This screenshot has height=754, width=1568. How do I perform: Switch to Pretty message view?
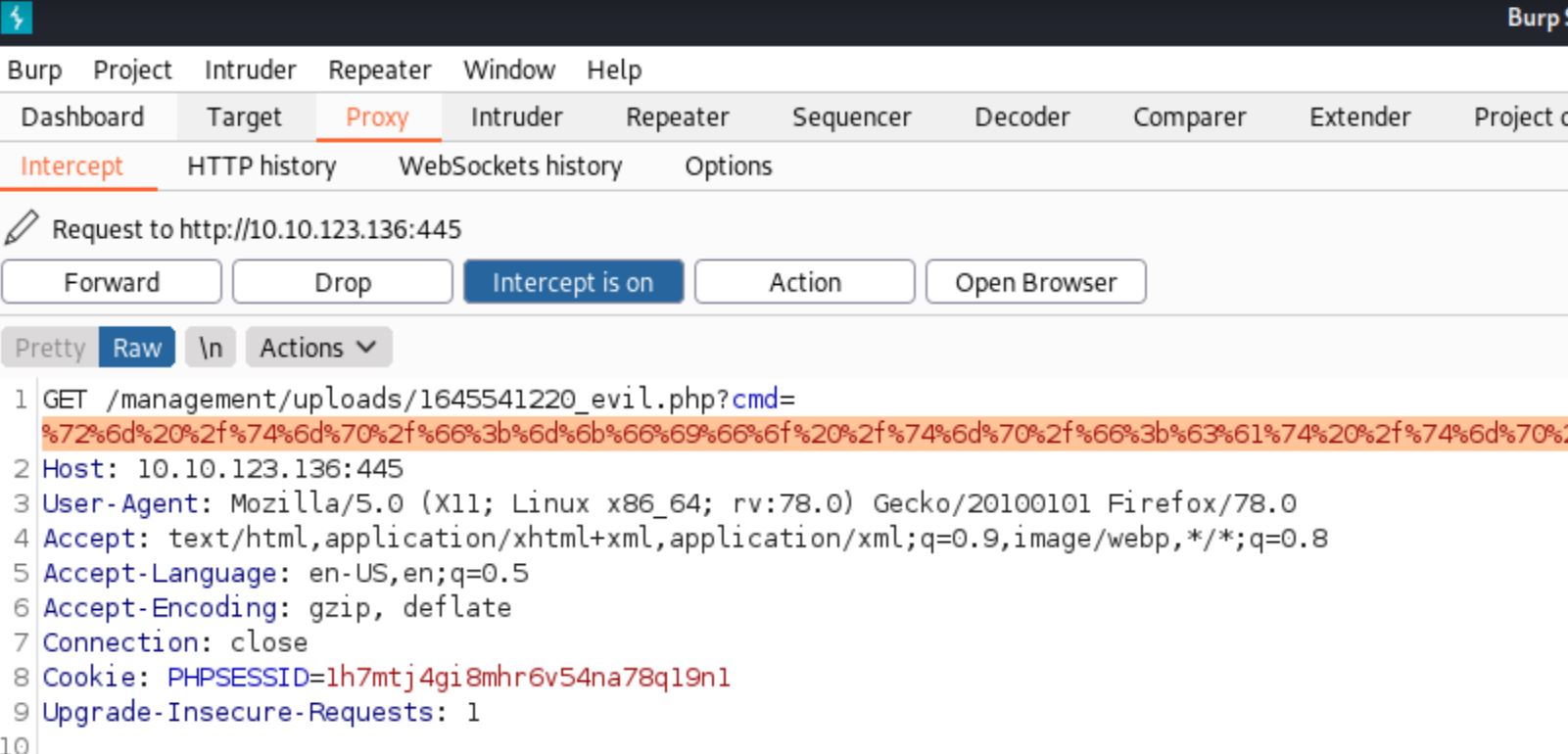coord(50,348)
